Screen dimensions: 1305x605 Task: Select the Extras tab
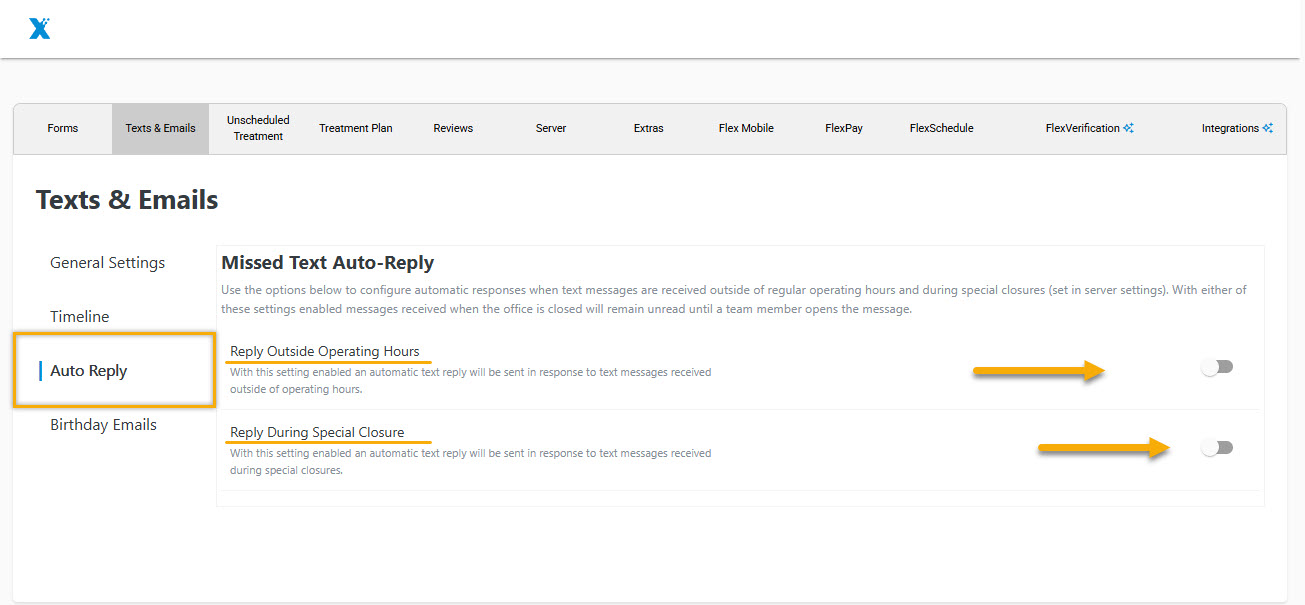tap(648, 128)
